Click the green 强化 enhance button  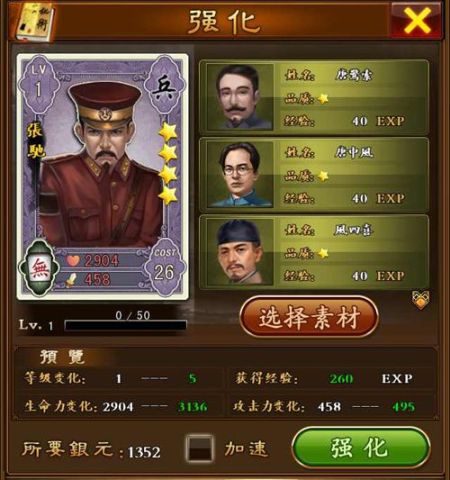[360, 447]
